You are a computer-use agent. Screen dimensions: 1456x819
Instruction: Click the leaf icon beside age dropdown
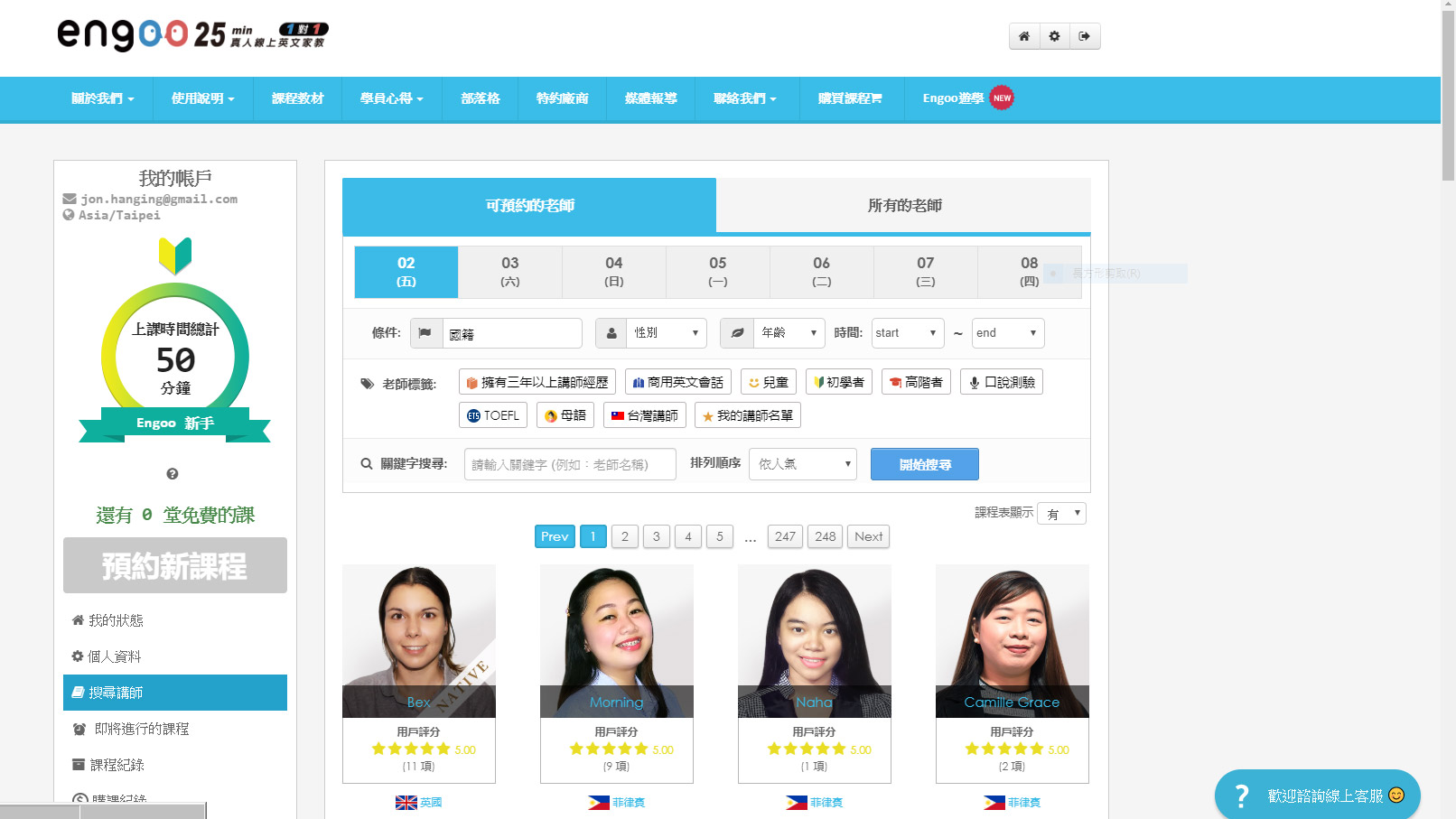point(736,333)
